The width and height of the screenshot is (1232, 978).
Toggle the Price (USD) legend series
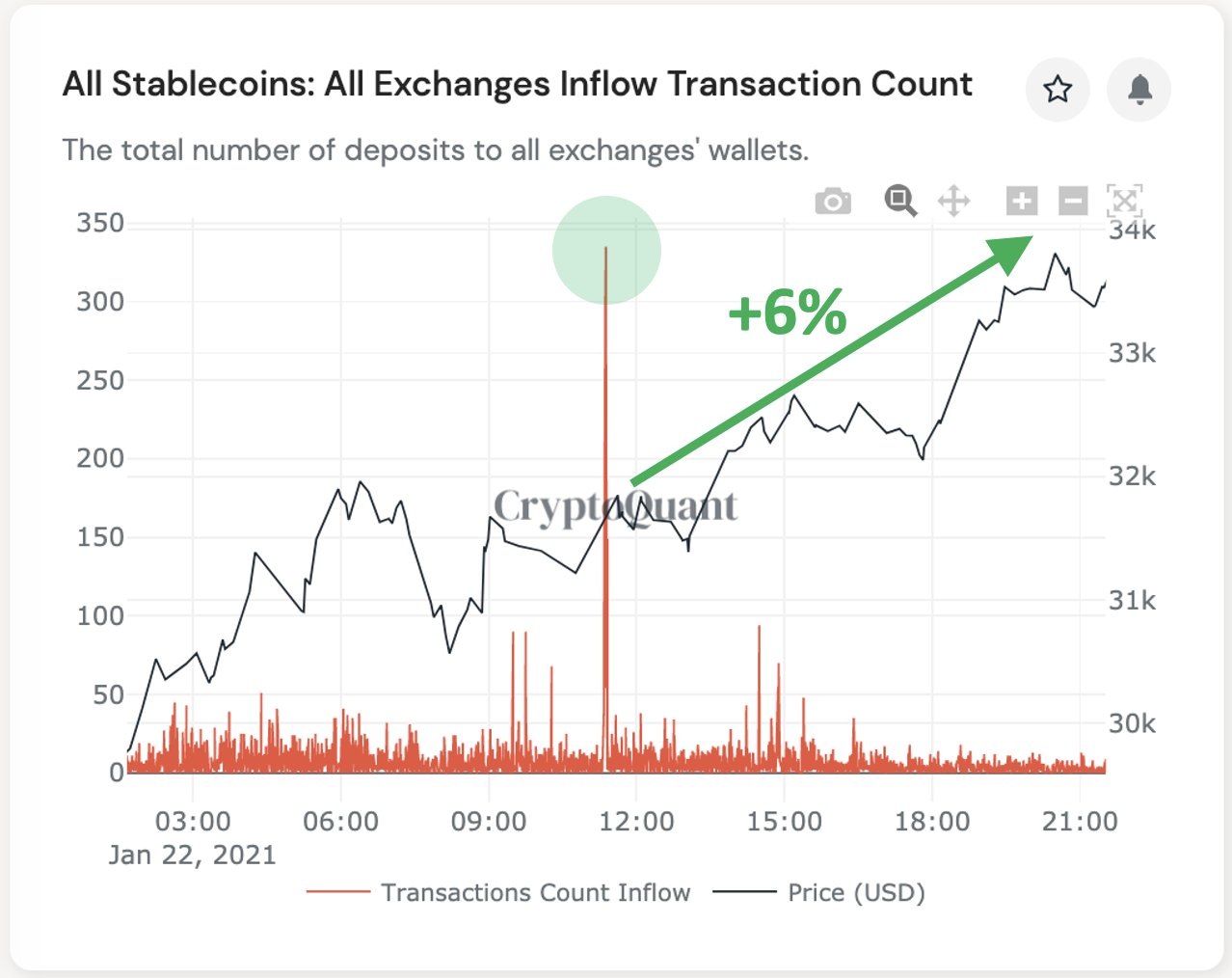[856, 893]
